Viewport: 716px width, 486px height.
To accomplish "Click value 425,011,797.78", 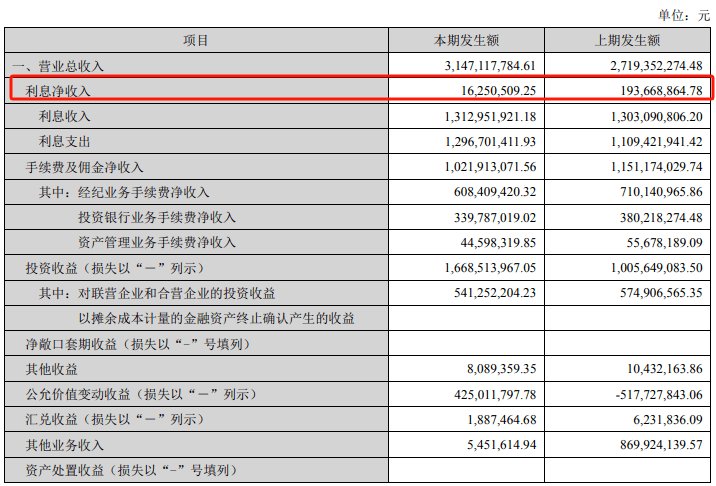I will pyautogui.click(x=495, y=395).
